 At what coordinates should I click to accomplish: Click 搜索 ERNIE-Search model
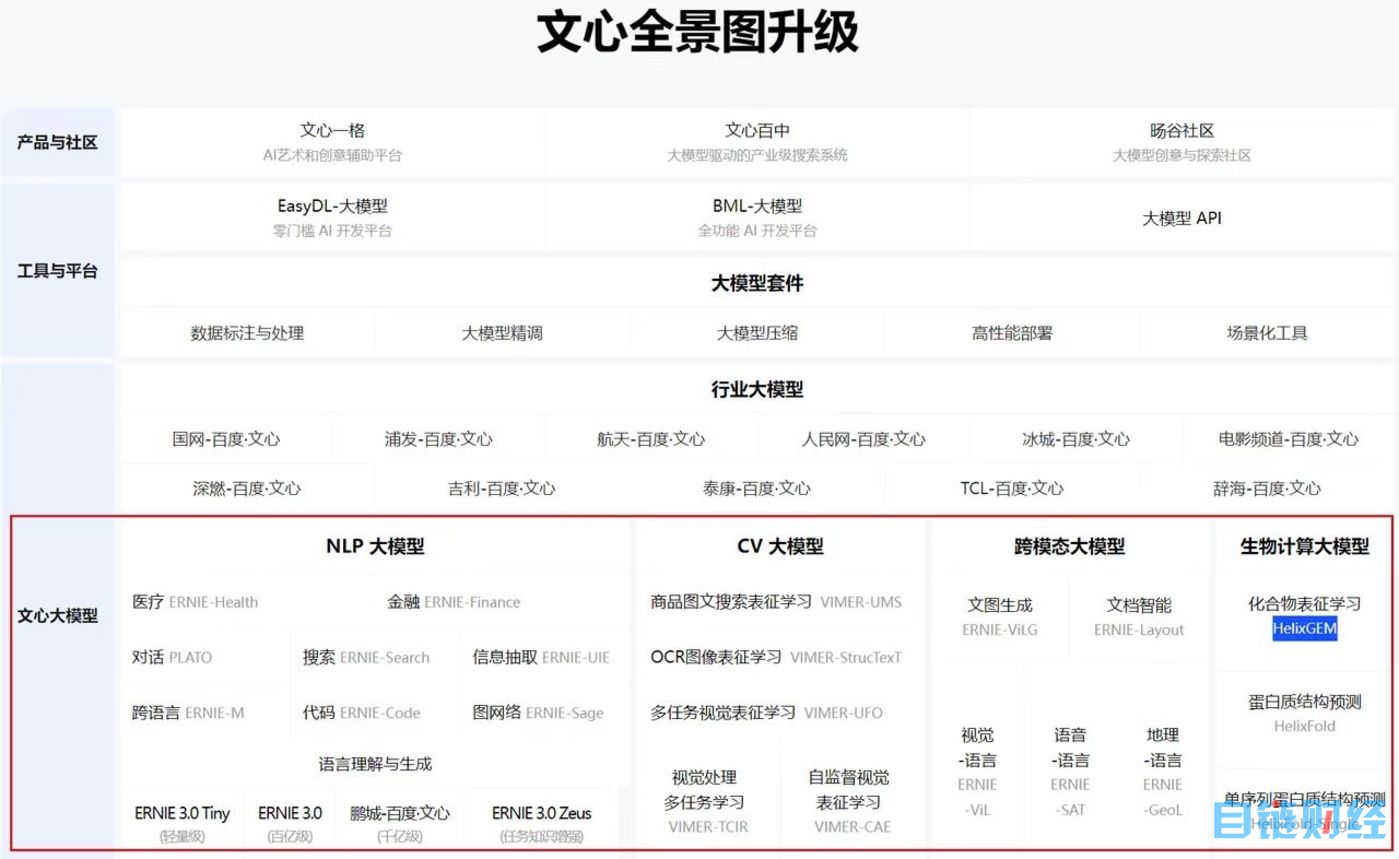tap(366, 657)
